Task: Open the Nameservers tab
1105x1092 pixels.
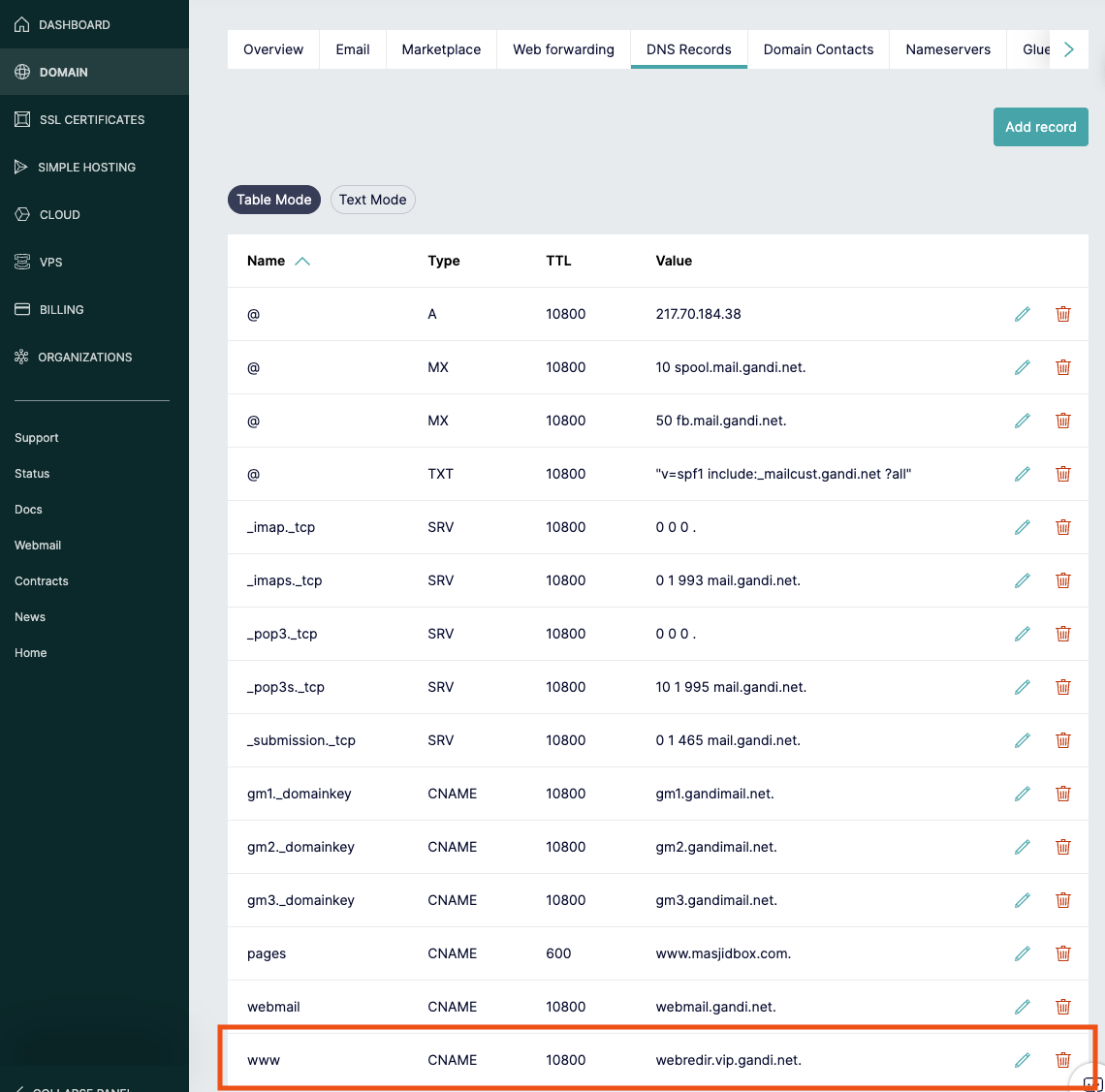Action: pyautogui.click(x=947, y=49)
